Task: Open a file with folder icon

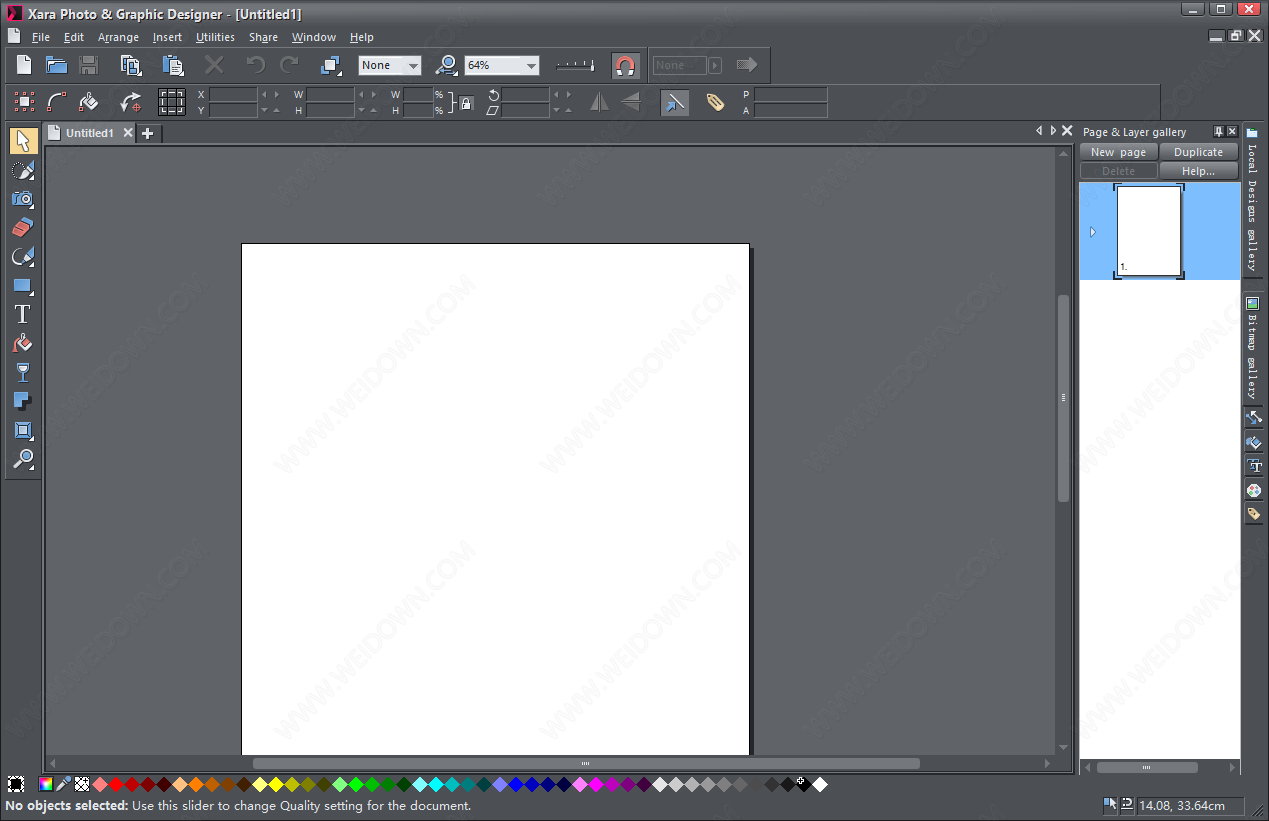Action: pos(56,65)
